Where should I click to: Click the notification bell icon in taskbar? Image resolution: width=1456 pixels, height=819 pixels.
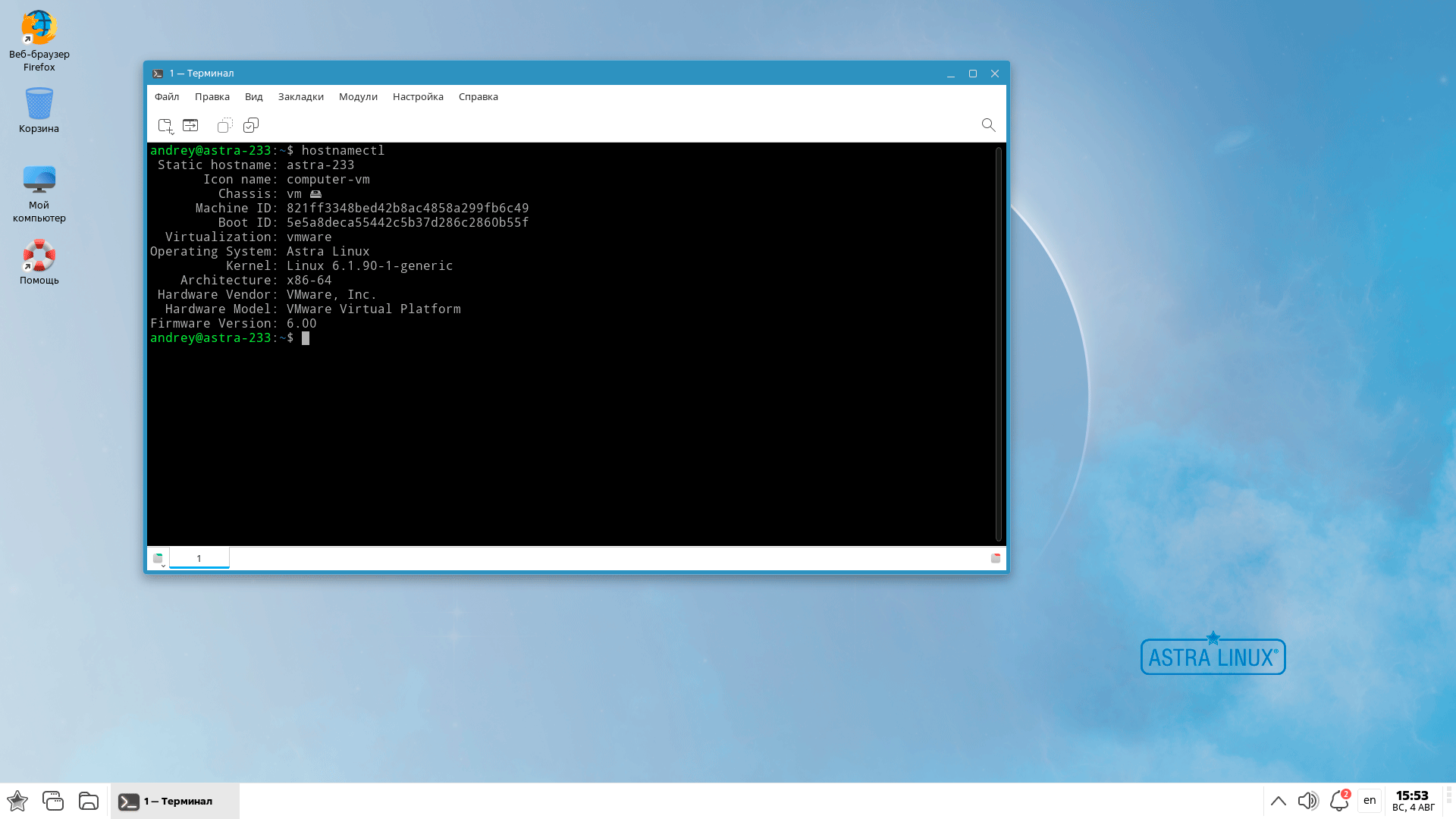pyautogui.click(x=1337, y=800)
